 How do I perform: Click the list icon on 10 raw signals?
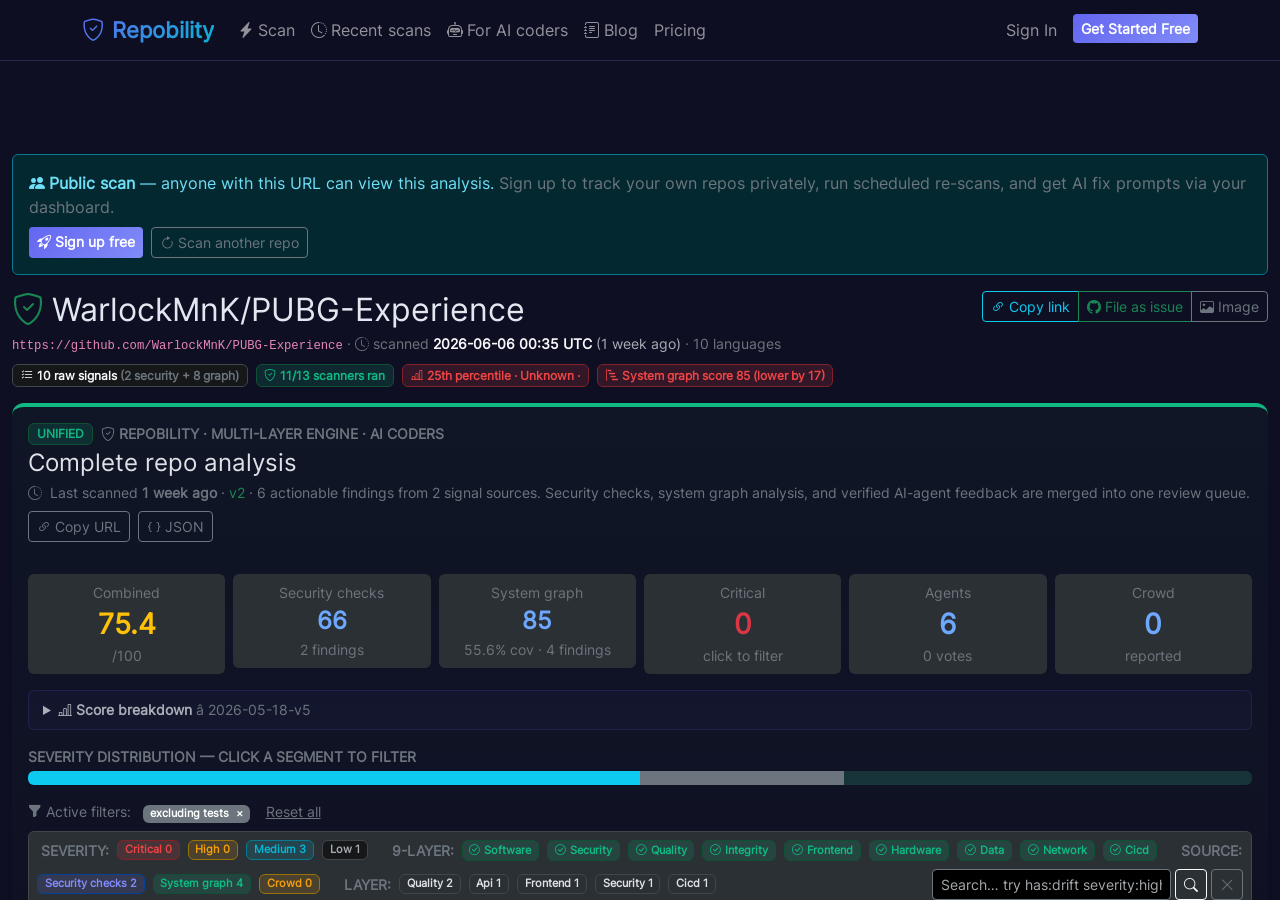pos(27,375)
